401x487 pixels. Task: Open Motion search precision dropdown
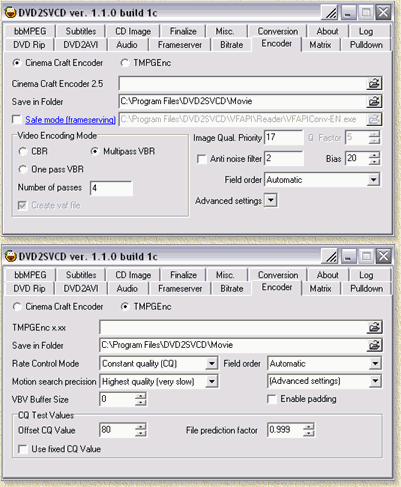pyautogui.click(x=211, y=381)
